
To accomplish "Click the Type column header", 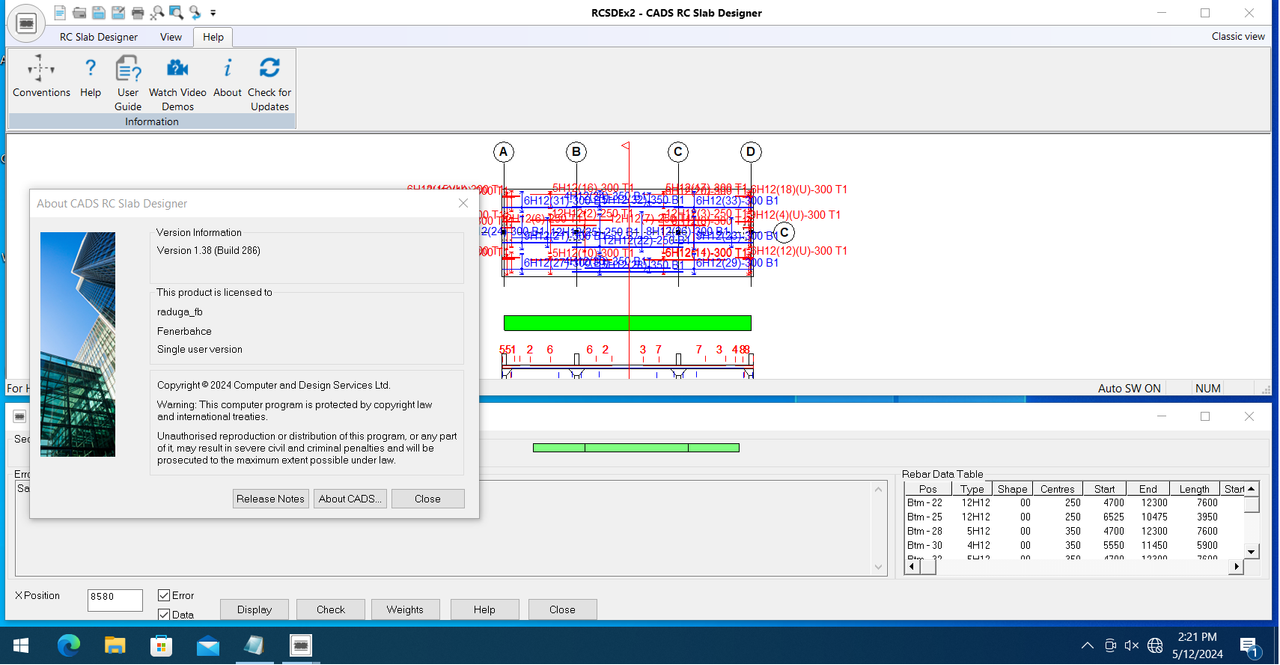I will (972, 490).
